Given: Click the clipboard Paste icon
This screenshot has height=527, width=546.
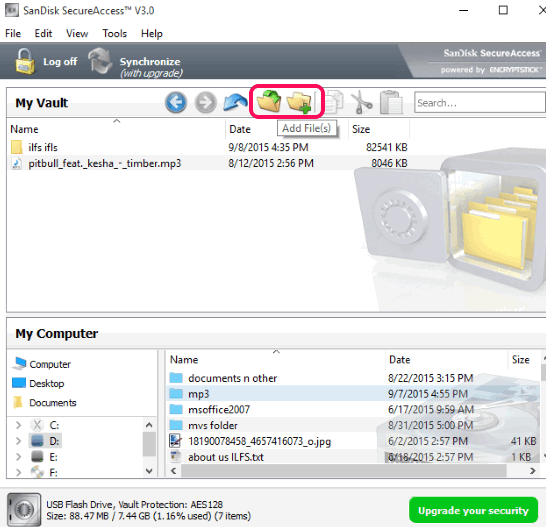Looking at the screenshot, I should pos(391,102).
